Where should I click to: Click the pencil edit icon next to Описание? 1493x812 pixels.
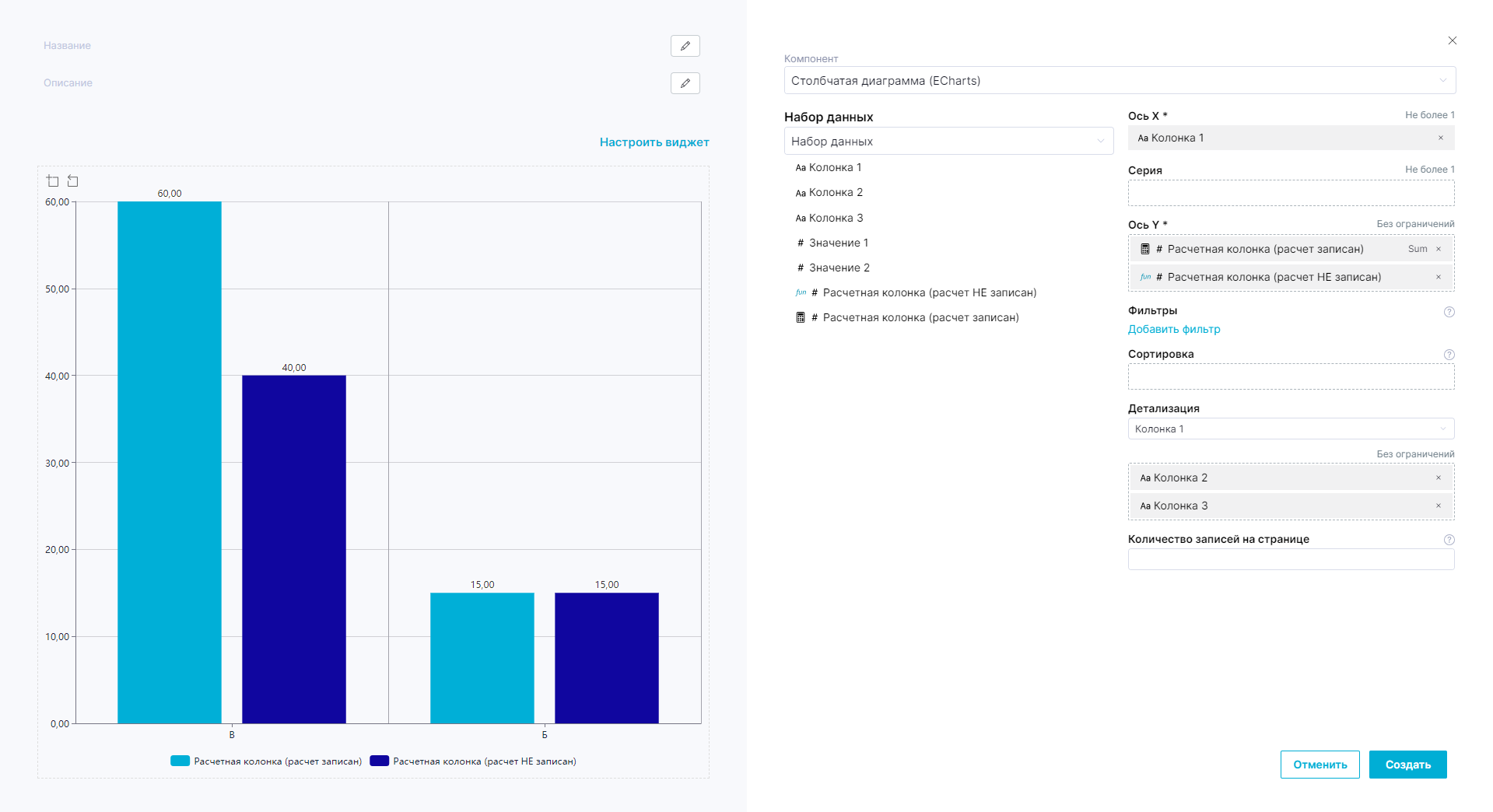tap(685, 83)
